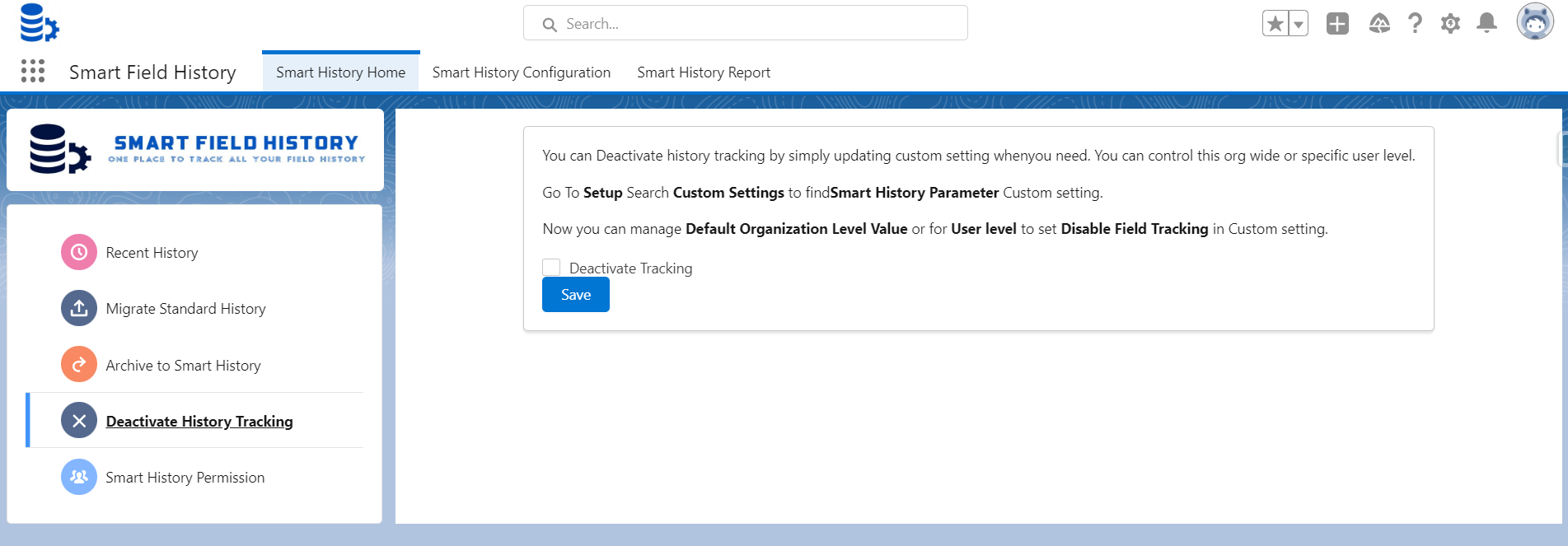This screenshot has width=1568, height=546.
Task: Expand the favorites list dropdown arrow
Action: [1298, 24]
